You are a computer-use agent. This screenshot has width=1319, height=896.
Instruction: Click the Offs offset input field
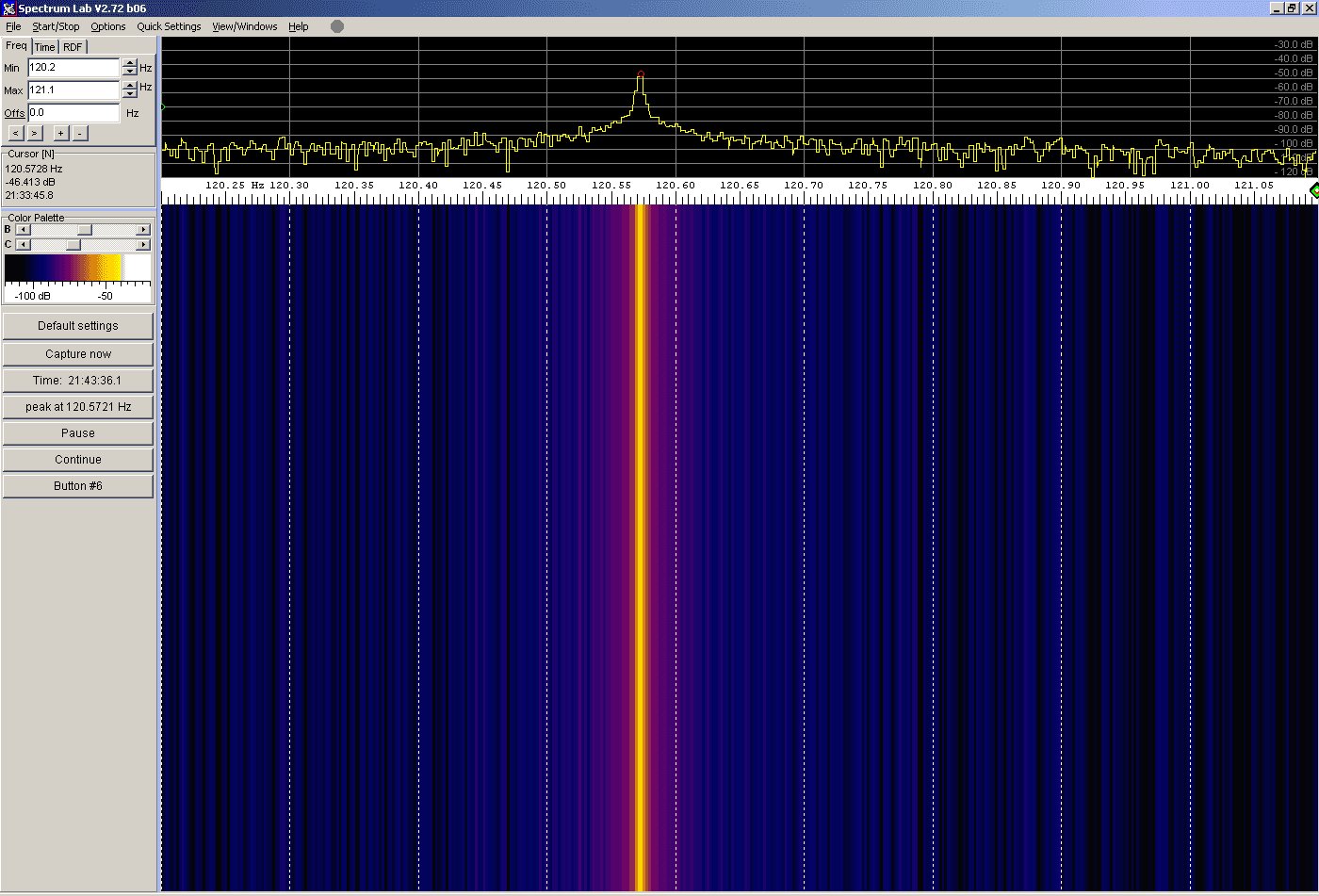point(73,112)
